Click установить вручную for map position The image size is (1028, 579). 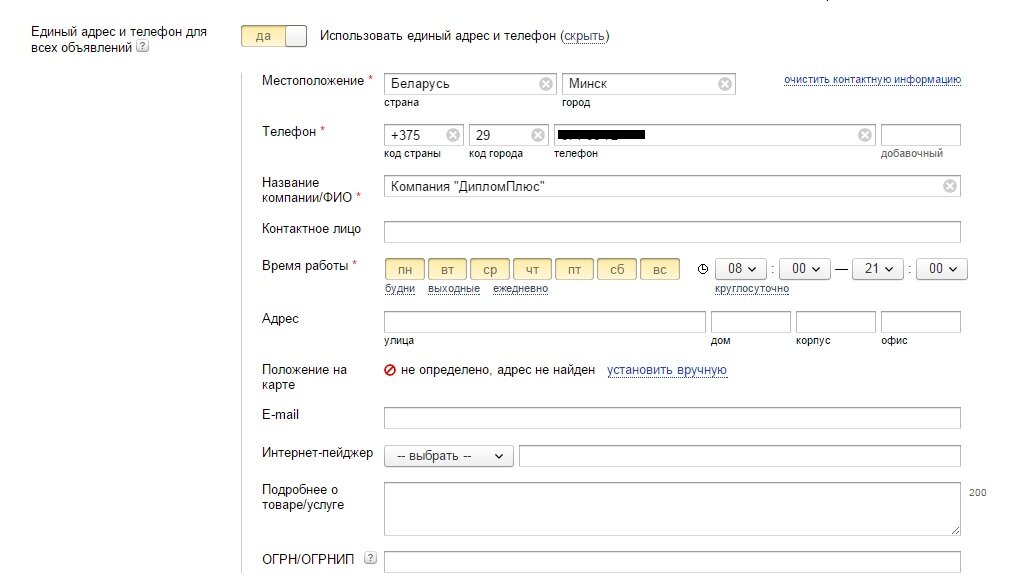[x=666, y=369]
